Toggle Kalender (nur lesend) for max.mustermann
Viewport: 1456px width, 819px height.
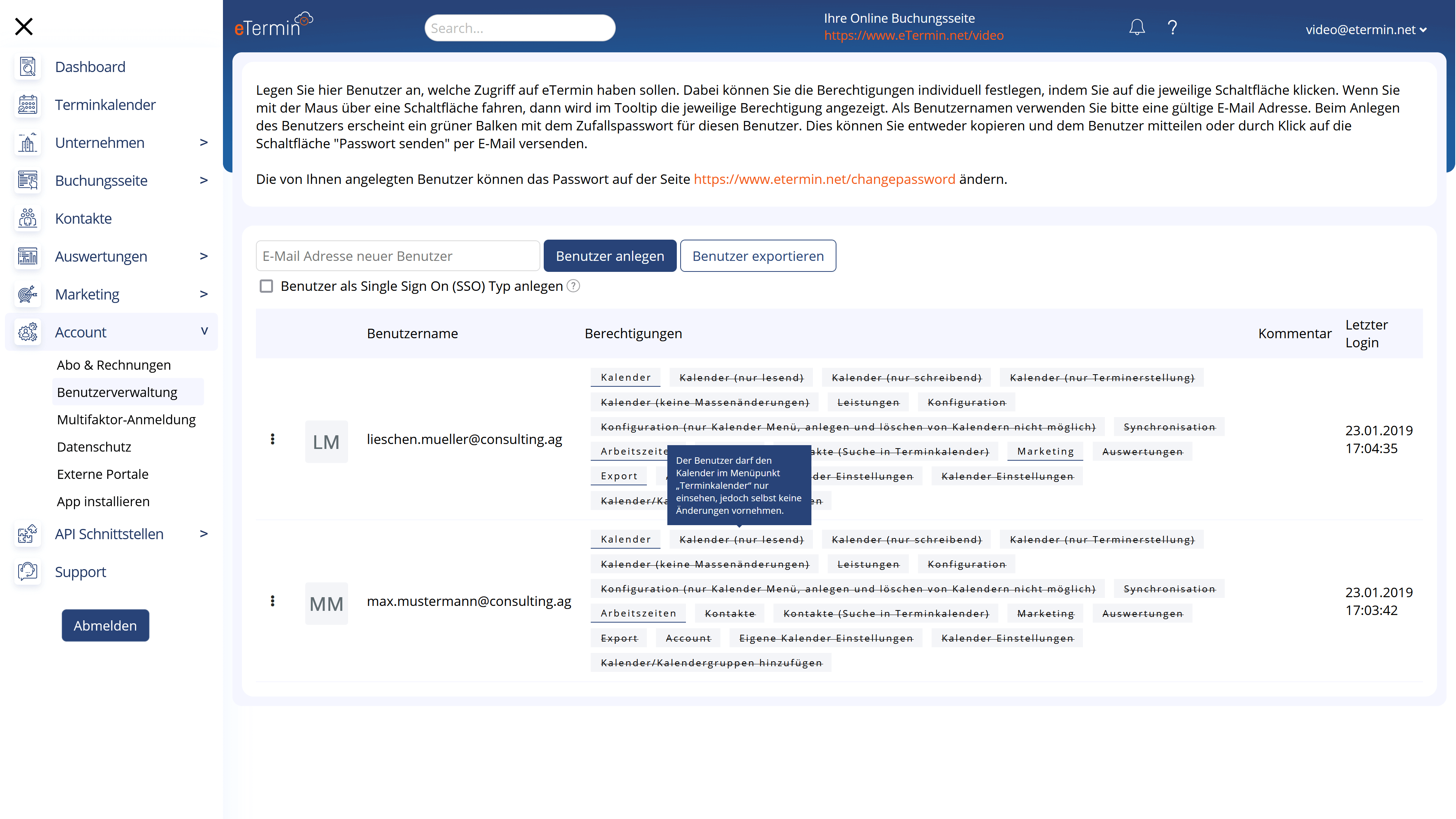[x=741, y=539]
